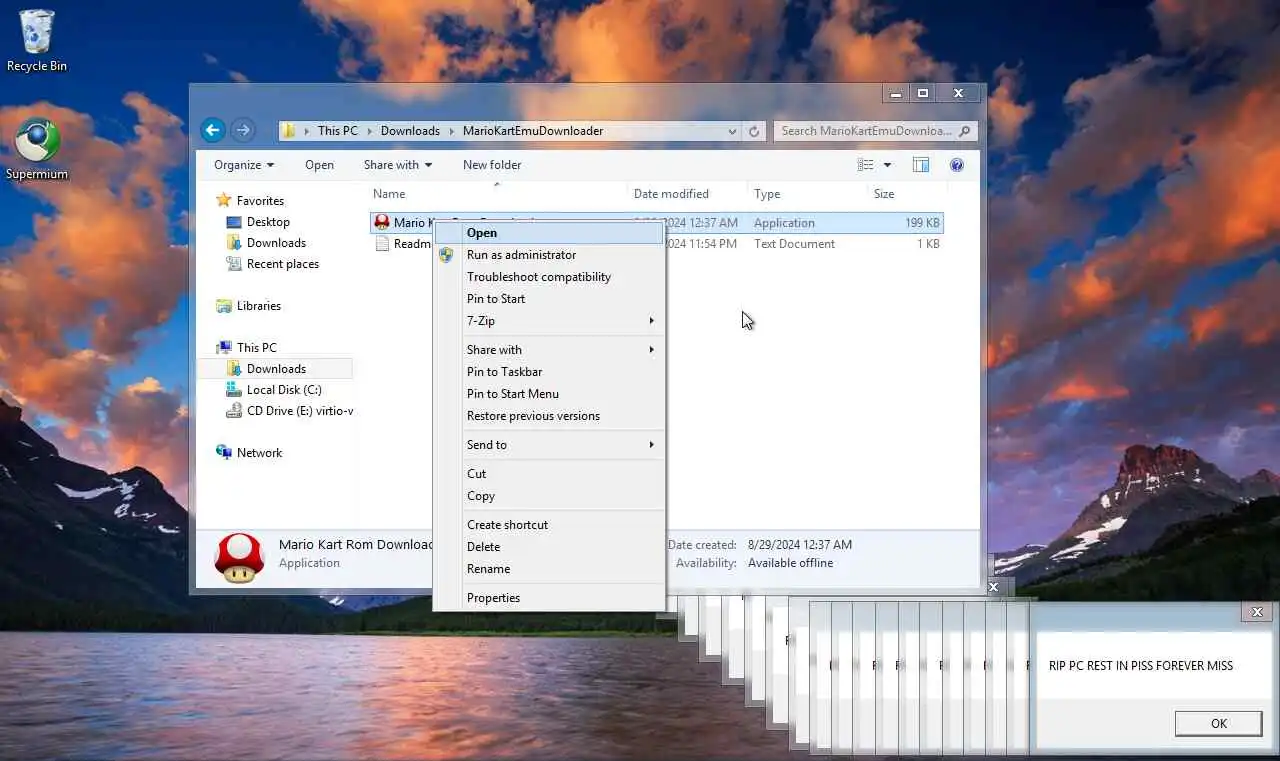Choose Cut from the context menu
This screenshot has width=1280, height=761.
coord(549,474)
